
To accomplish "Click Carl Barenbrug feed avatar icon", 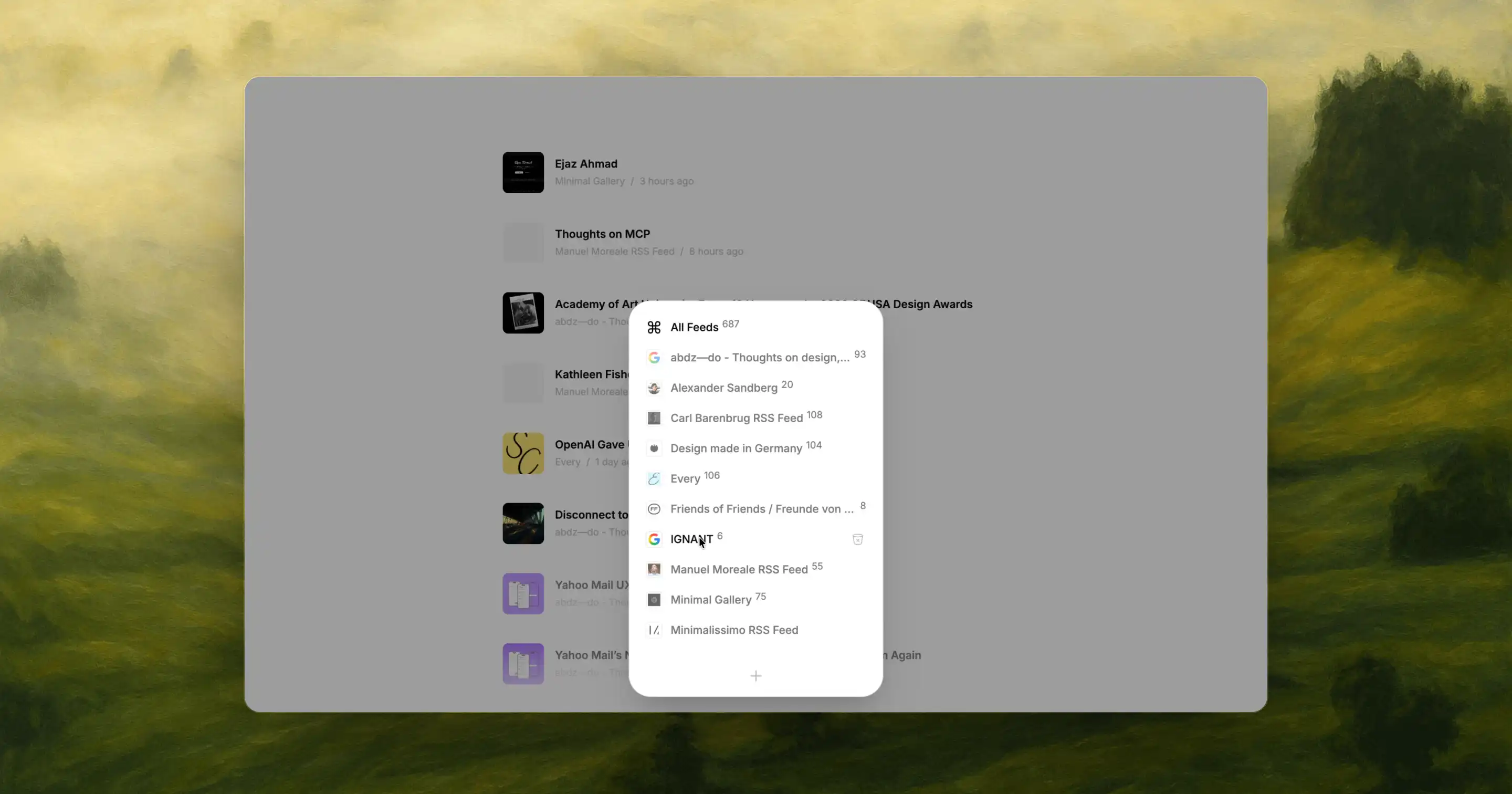I will tap(654, 418).
